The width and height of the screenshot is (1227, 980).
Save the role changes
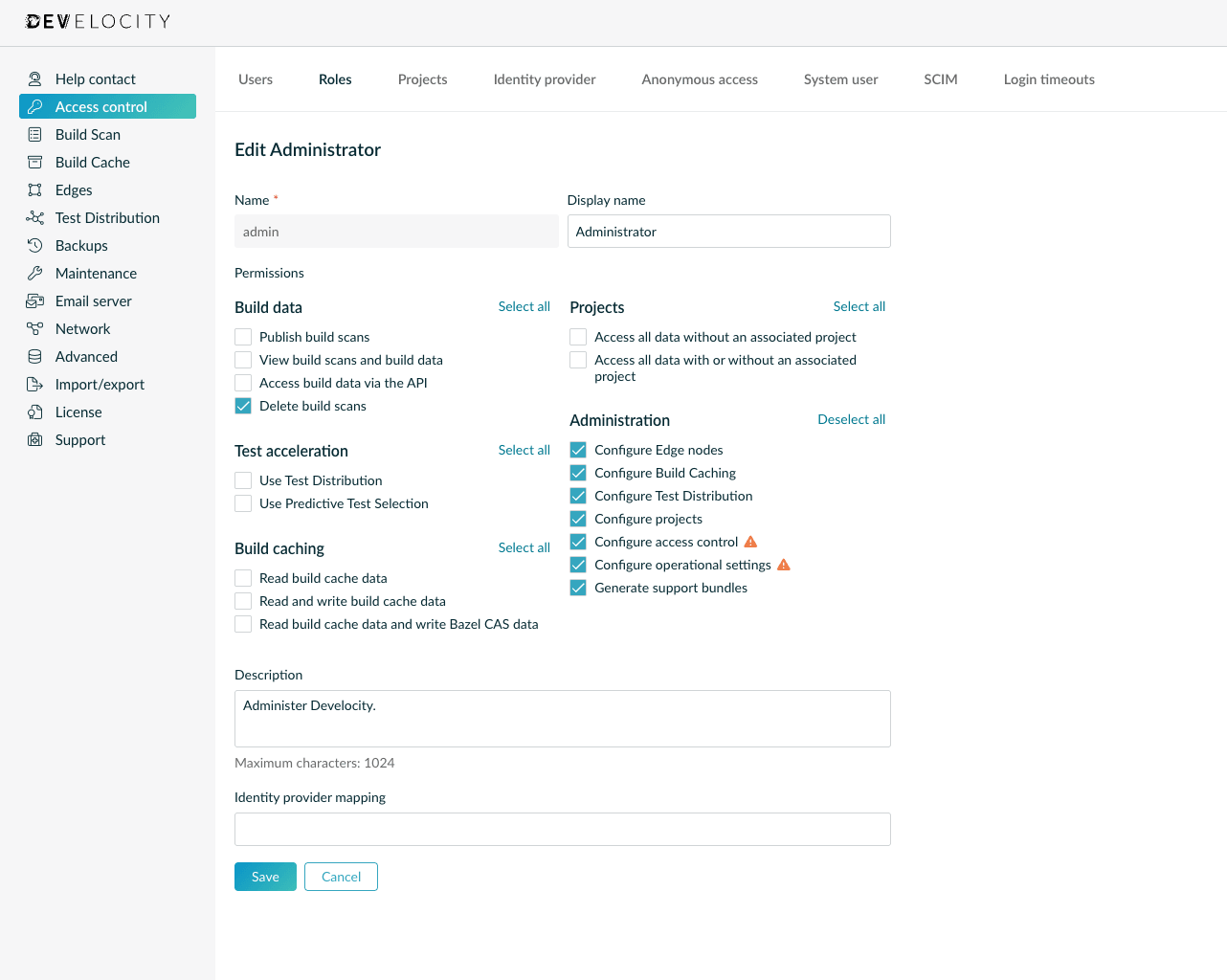tap(265, 877)
